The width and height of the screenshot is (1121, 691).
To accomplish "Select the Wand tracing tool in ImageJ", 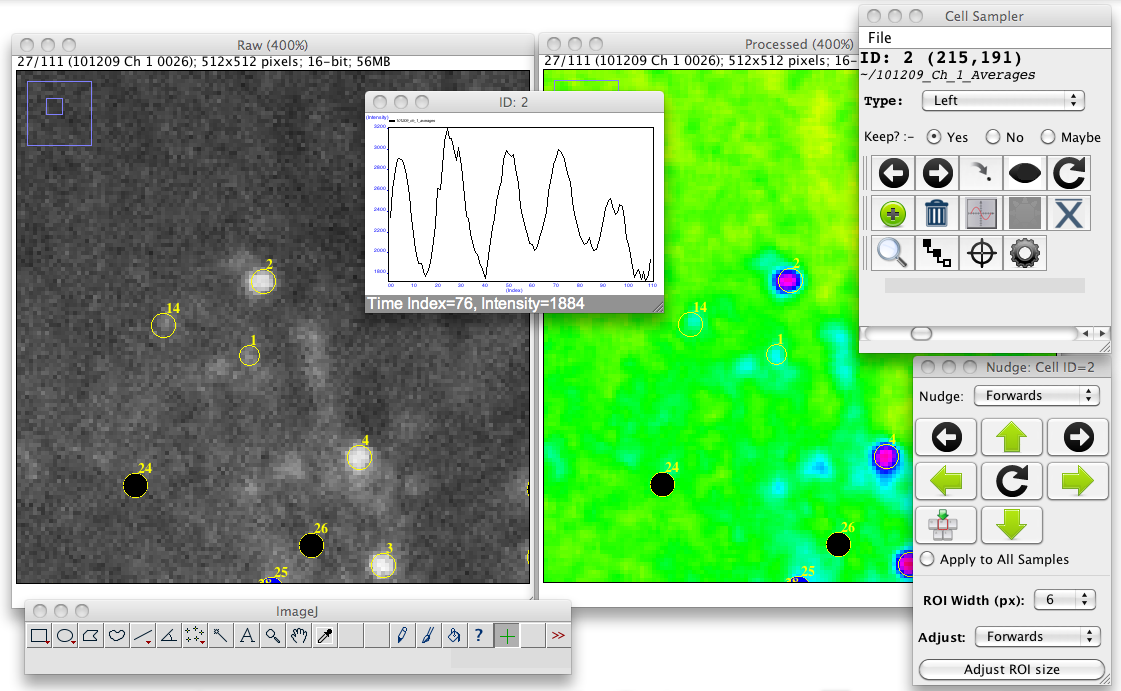I will (x=220, y=635).
